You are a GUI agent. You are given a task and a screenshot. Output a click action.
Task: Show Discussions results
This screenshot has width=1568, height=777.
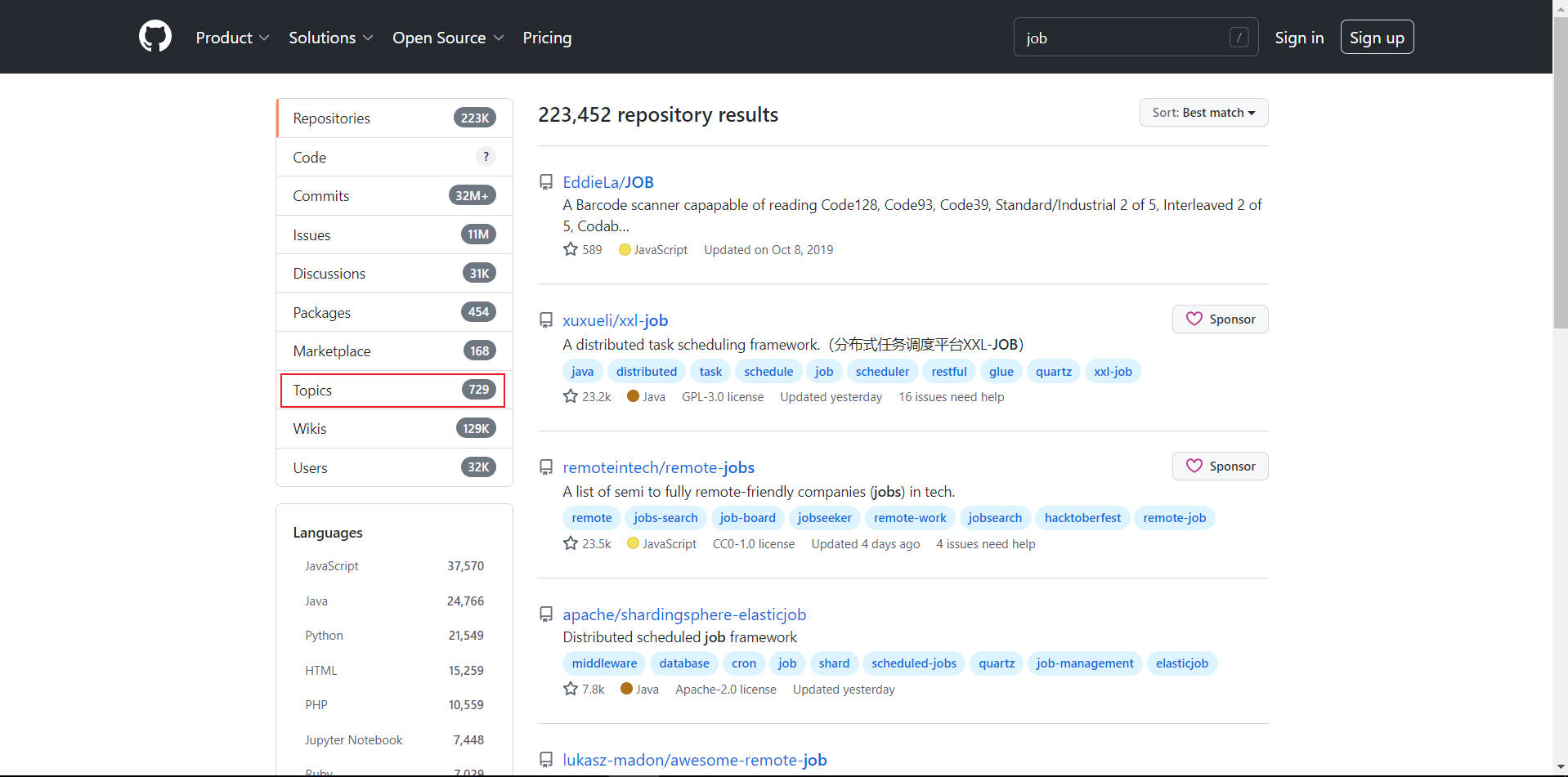(394, 274)
